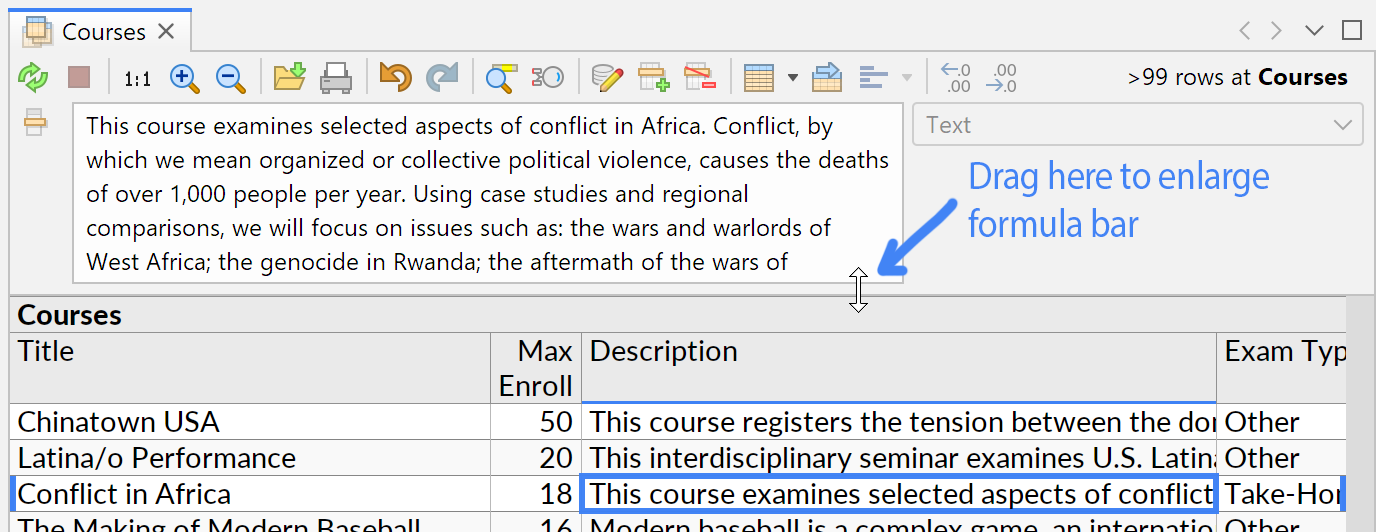
Task: Select the Making of Modern Baseball cell
Action: (250, 523)
